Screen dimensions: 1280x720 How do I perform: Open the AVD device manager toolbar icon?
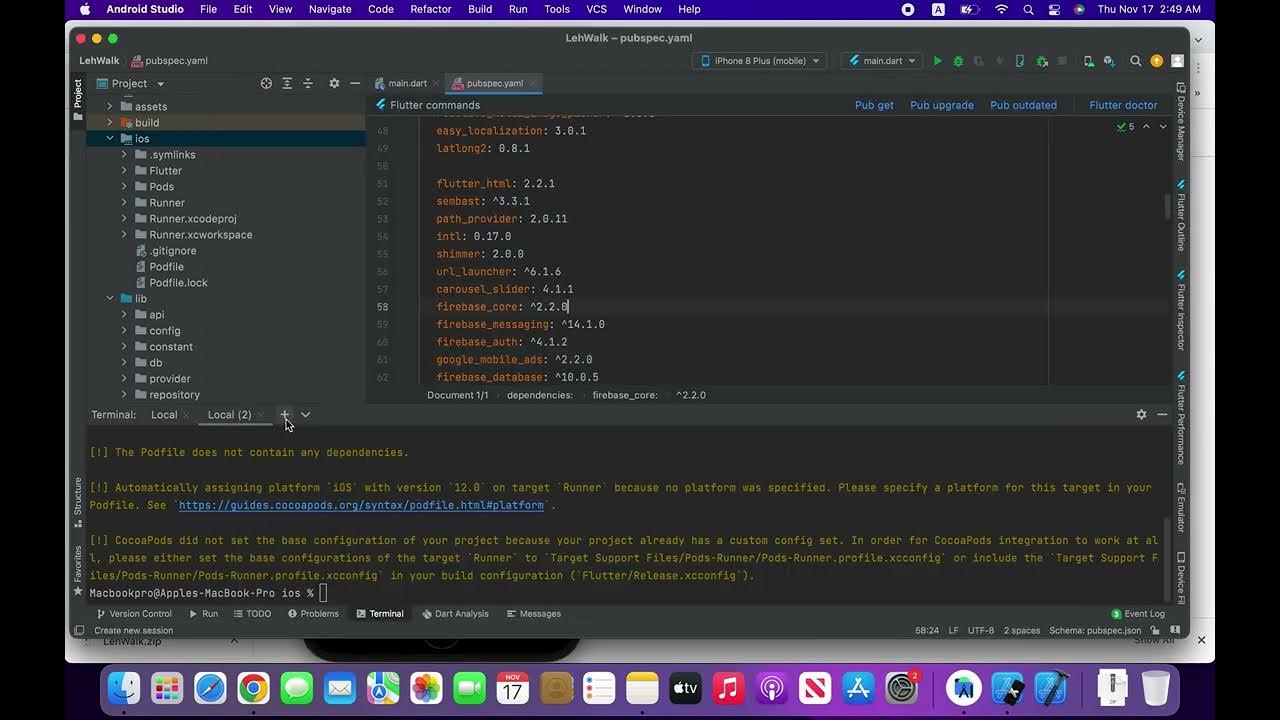click(1089, 61)
